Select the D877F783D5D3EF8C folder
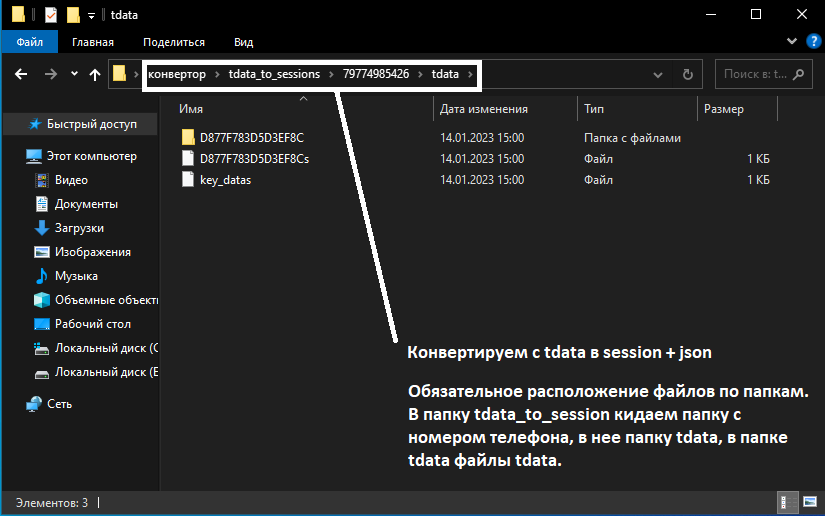The height and width of the screenshot is (516, 825). (251, 138)
